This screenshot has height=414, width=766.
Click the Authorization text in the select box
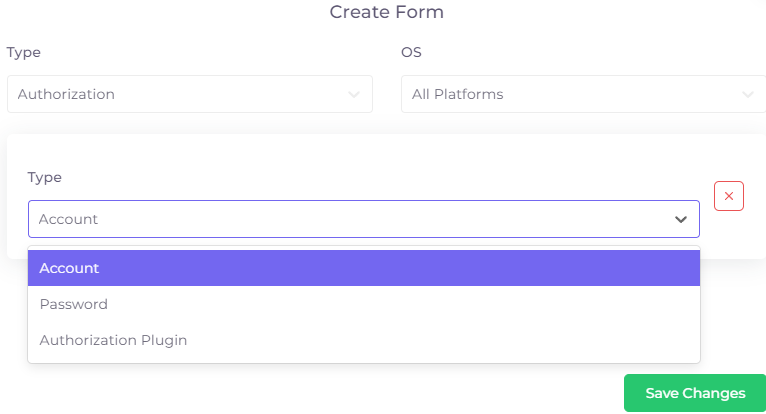tap(66, 94)
